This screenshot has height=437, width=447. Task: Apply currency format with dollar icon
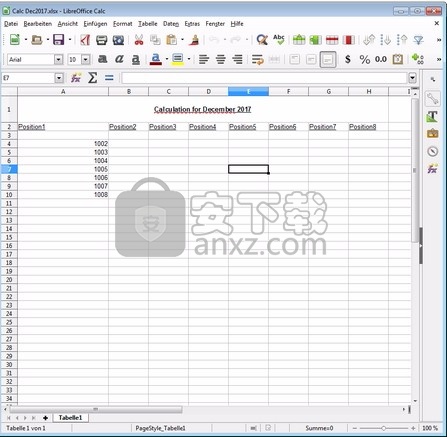tap(348, 59)
